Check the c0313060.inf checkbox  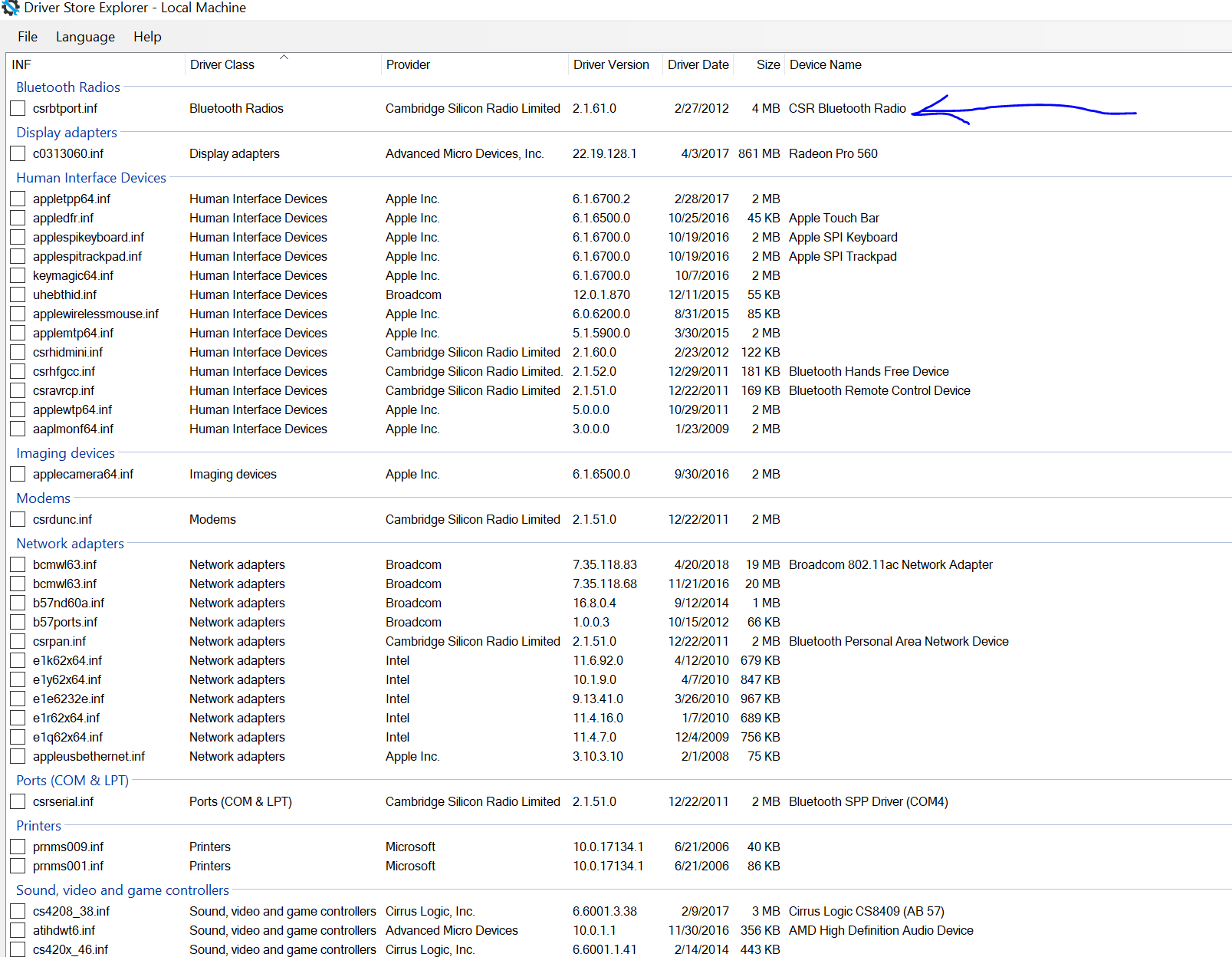pyautogui.click(x=18, y=154)
